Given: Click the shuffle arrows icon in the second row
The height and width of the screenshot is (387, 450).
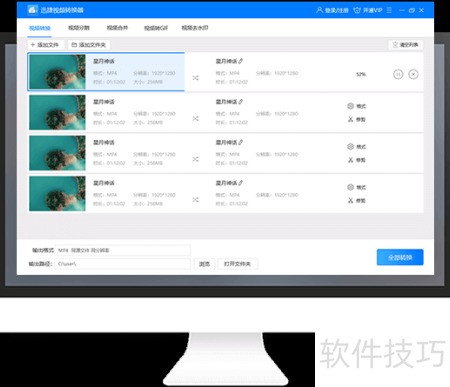Looking at the screenshot, I should click(196, 118).
